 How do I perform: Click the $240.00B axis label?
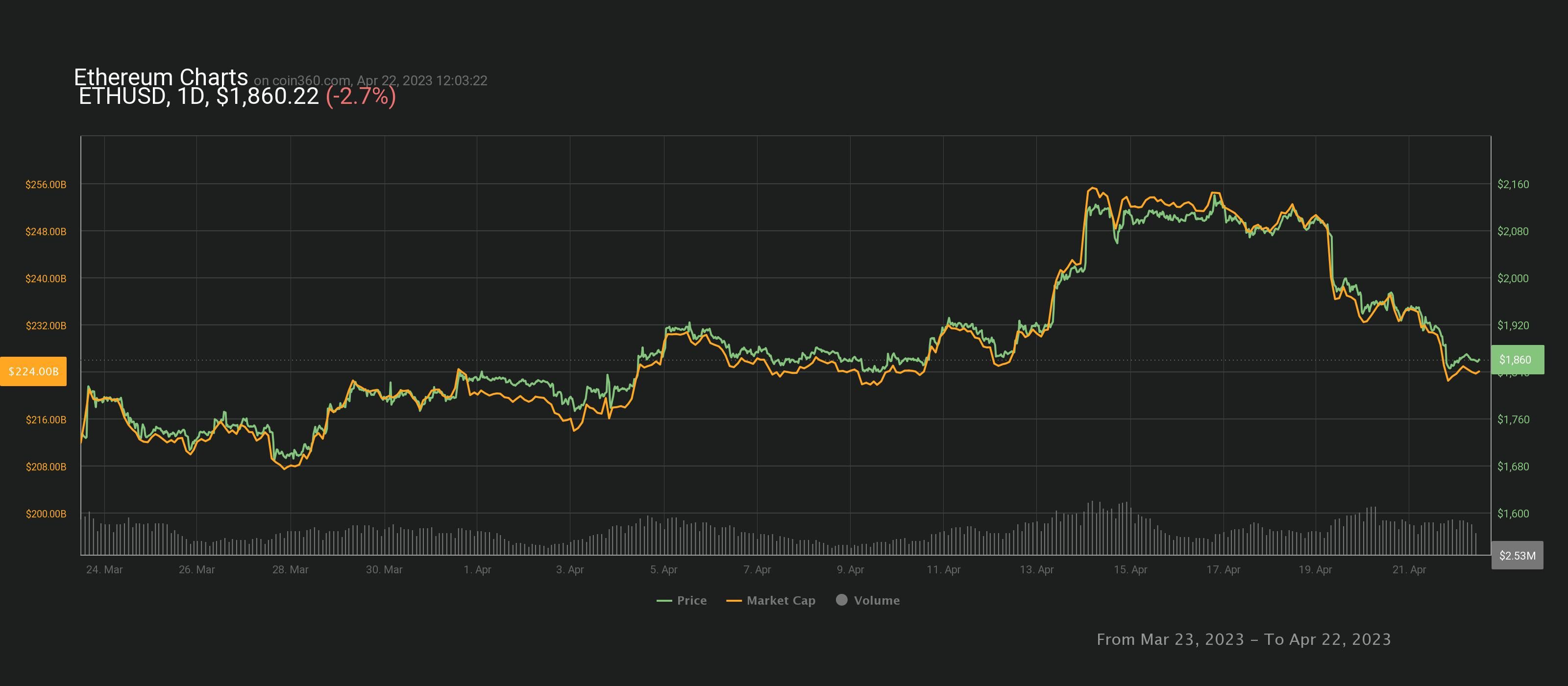[x=46, y=279]
